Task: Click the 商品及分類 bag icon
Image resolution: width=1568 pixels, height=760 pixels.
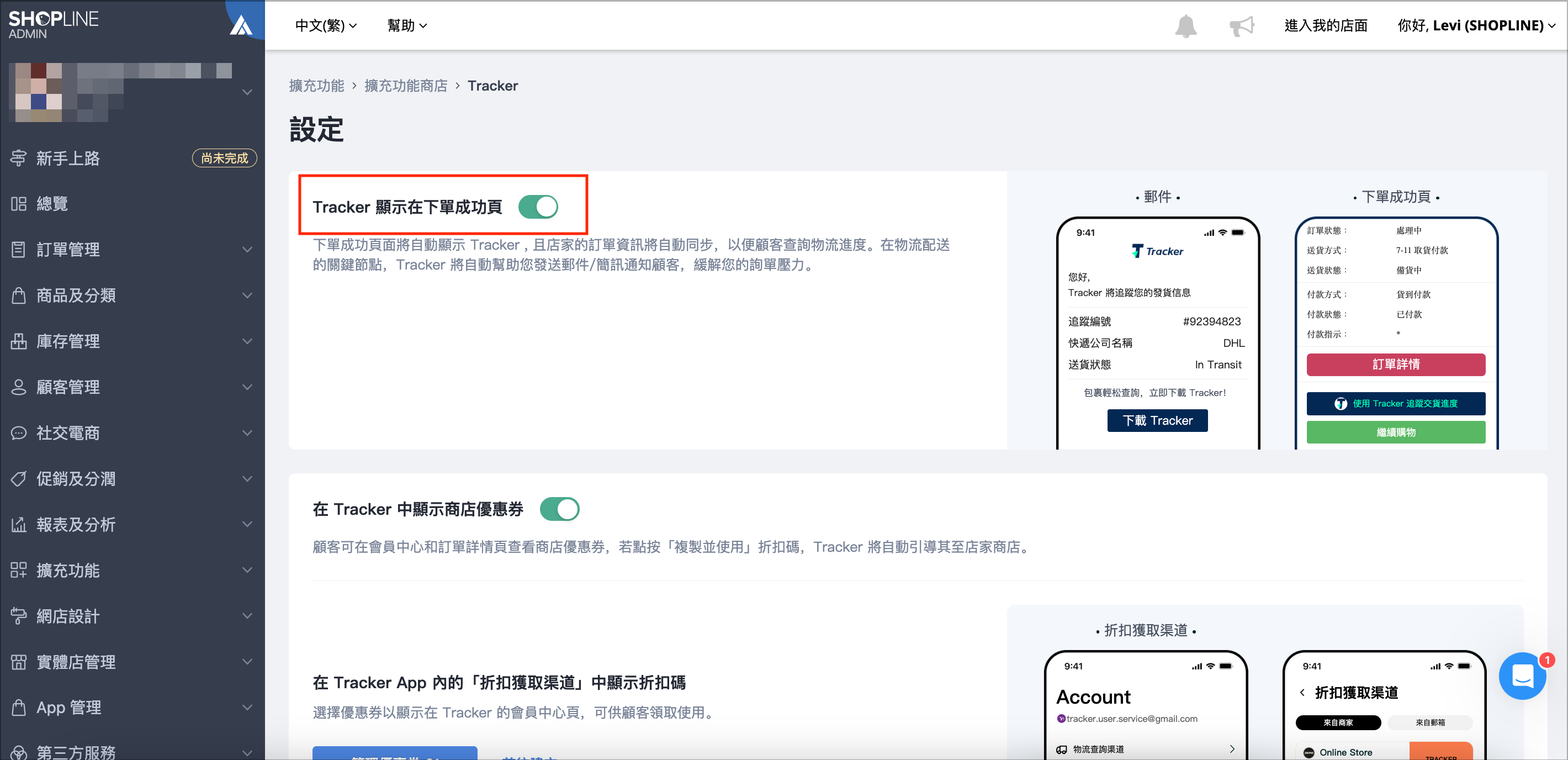Action: [18, 295]
